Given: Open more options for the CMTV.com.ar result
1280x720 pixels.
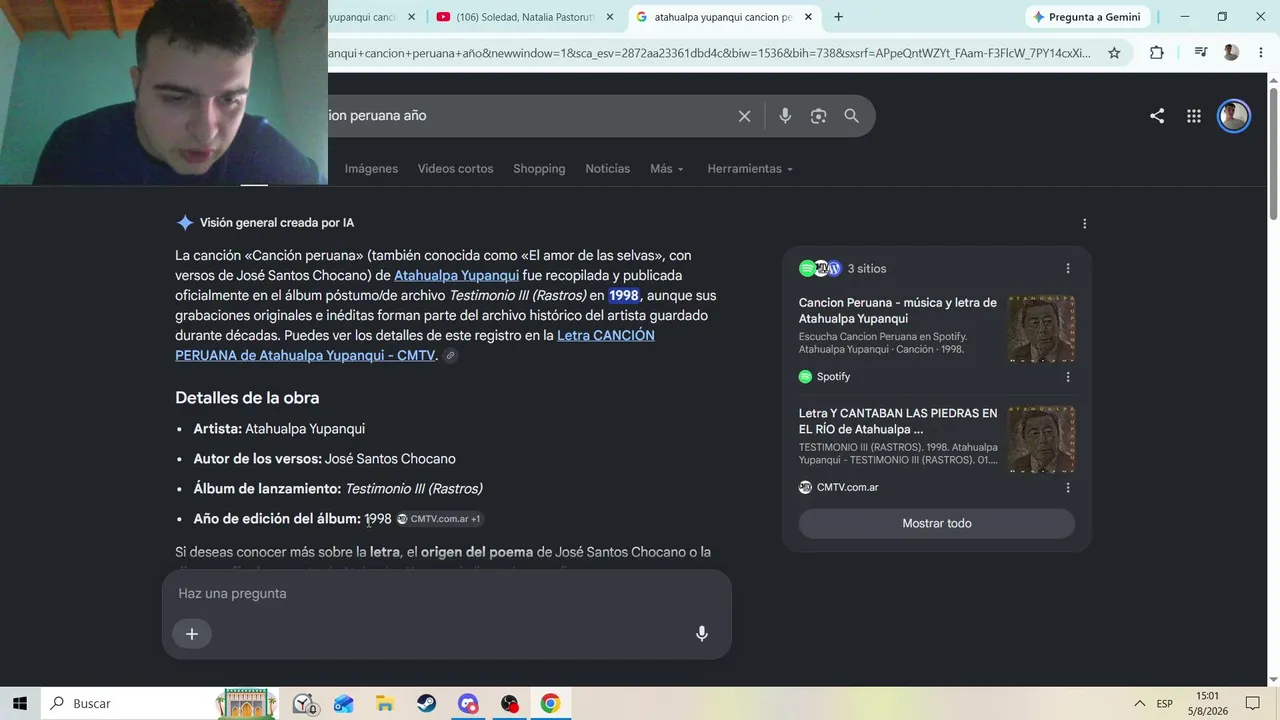Looking at the screenshot, I should (1068, 488).
